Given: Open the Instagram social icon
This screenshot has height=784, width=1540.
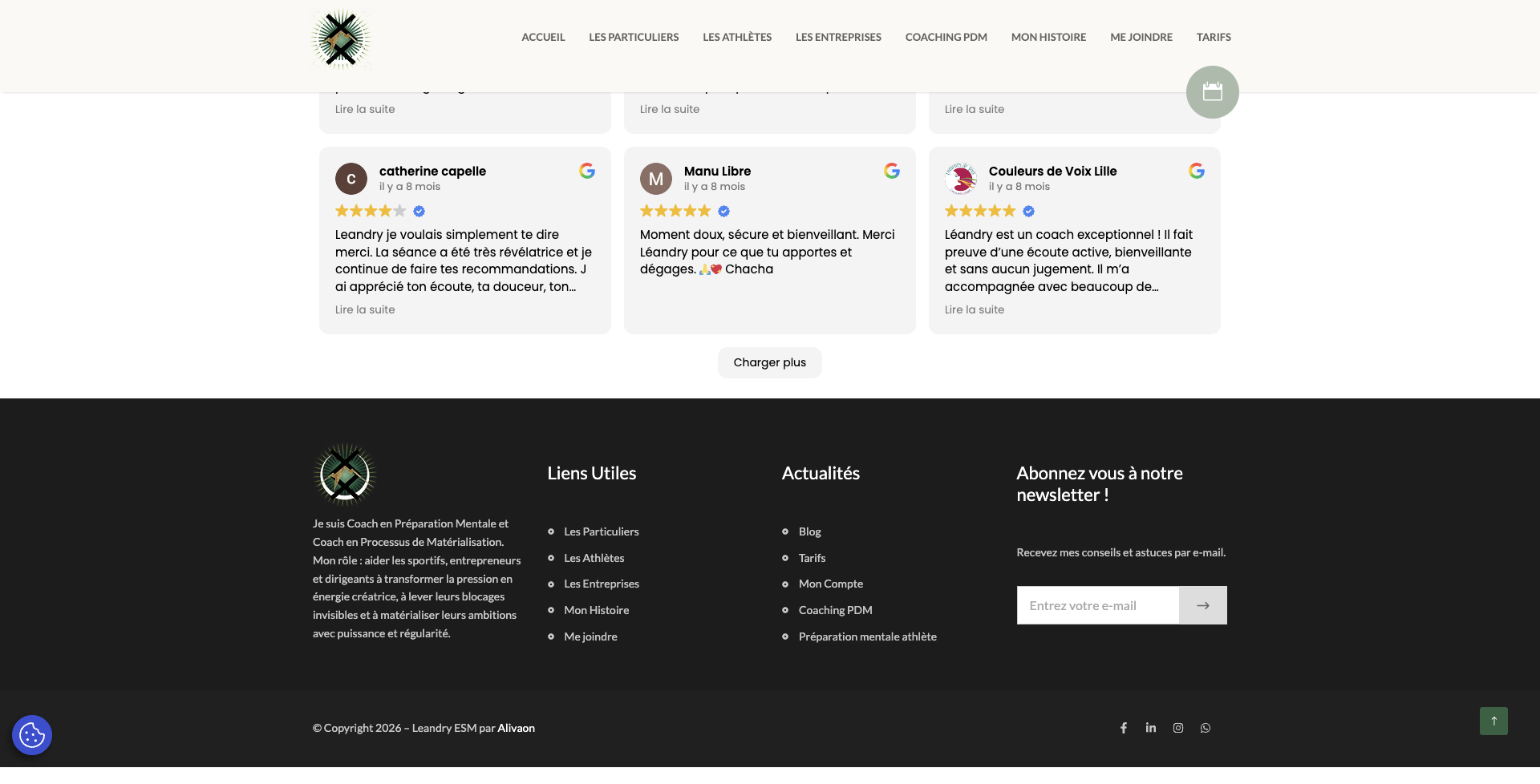Looking at the screenshot, I should click(1178, 728).
